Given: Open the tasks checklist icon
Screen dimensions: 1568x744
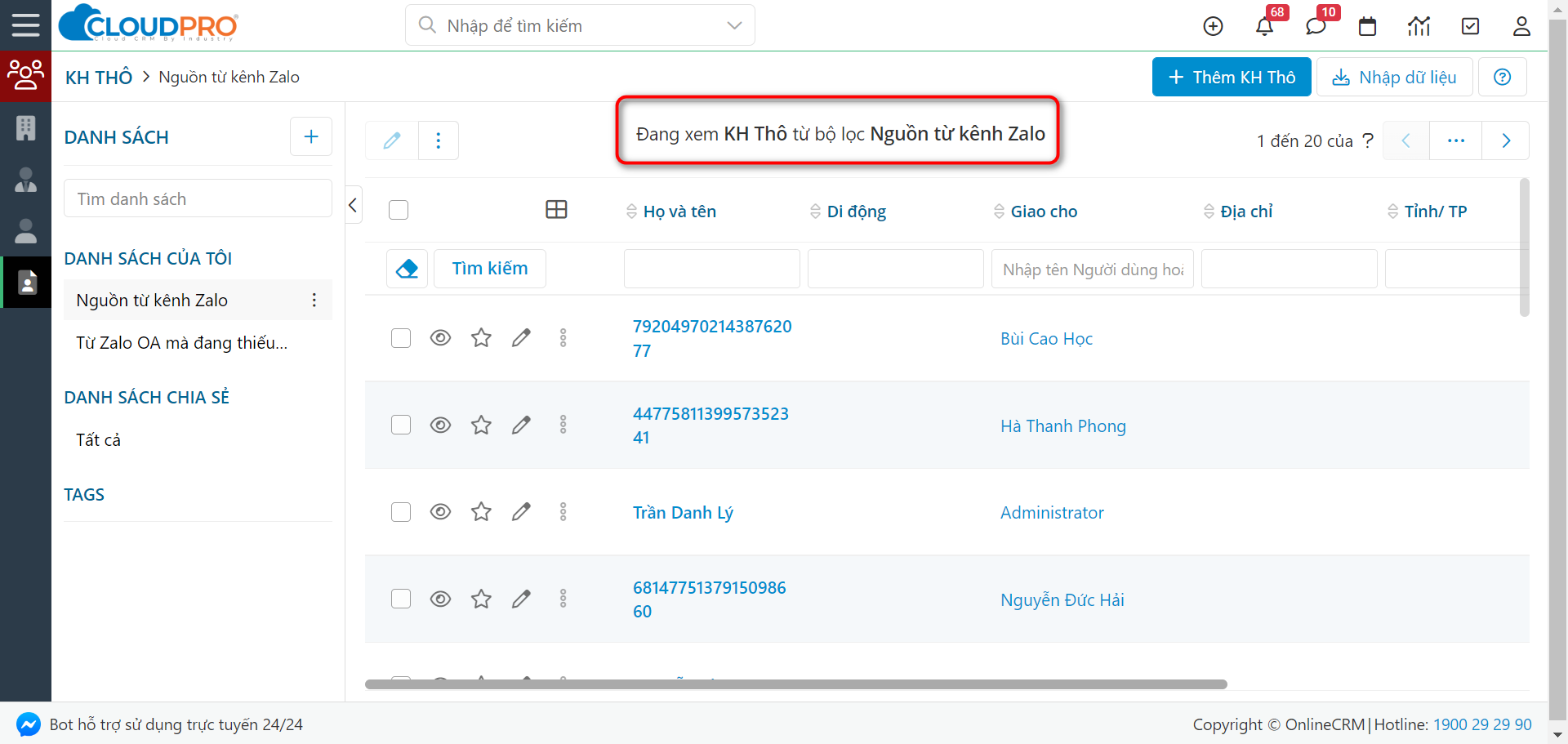Looking at the screenshot, I should pyautogui.click(x=1470, y=26).
